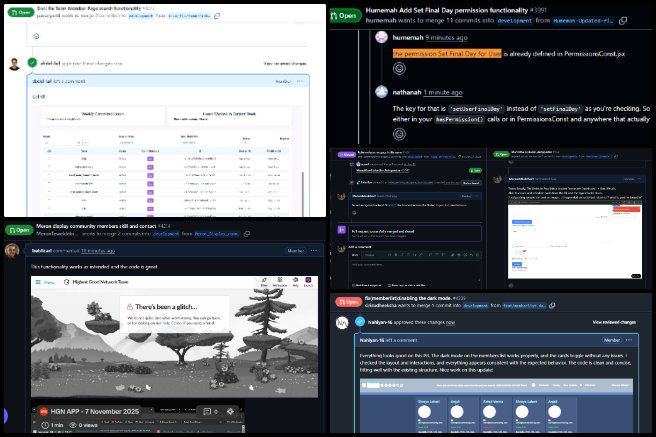Click commenter avatar on Moron display PR
Screen dimensions: 656x437
(12, 250)
